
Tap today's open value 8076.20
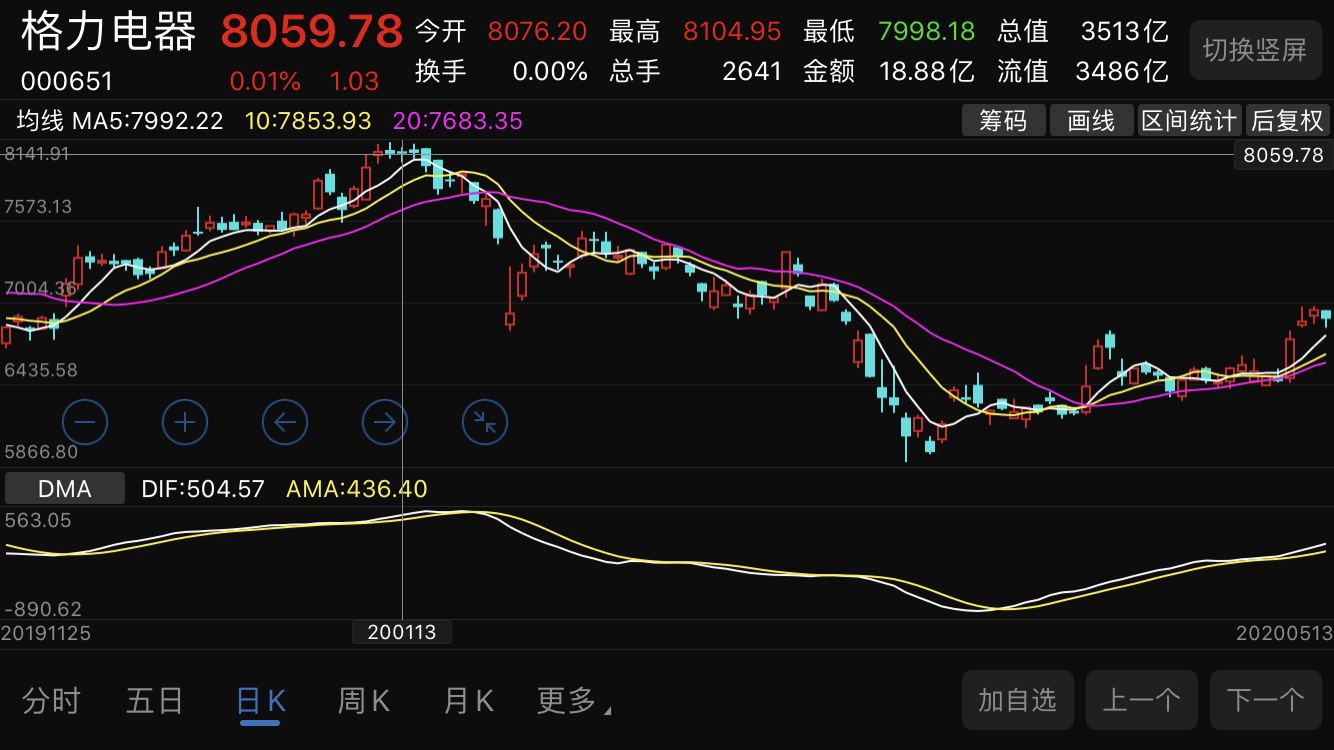click(x=537, y=31)
